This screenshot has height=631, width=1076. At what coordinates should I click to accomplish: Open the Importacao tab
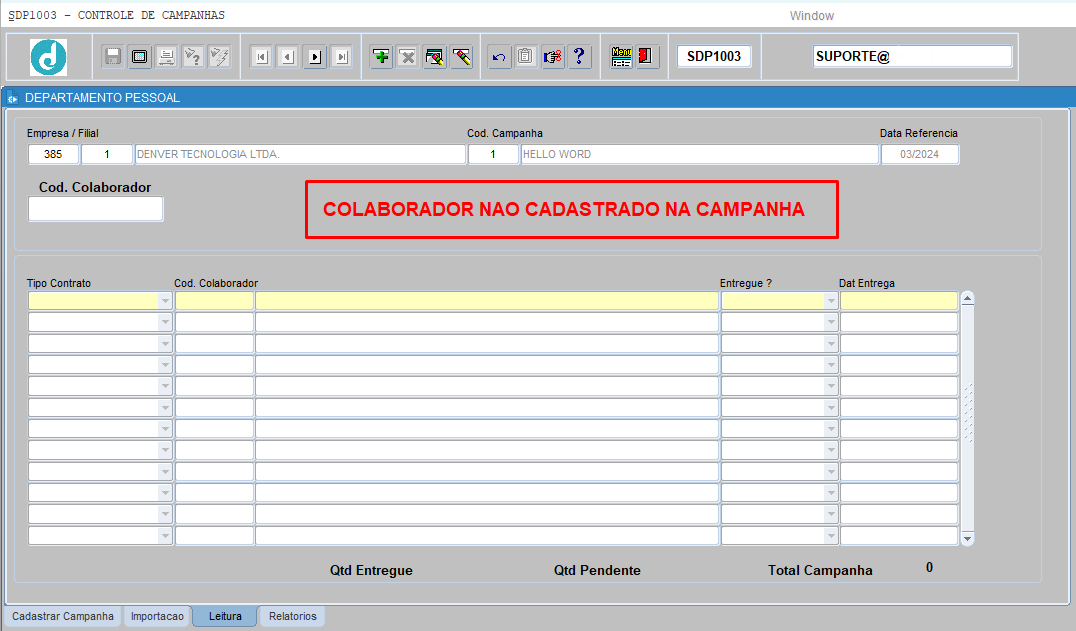pyautogui.click(x=157, y=617)
